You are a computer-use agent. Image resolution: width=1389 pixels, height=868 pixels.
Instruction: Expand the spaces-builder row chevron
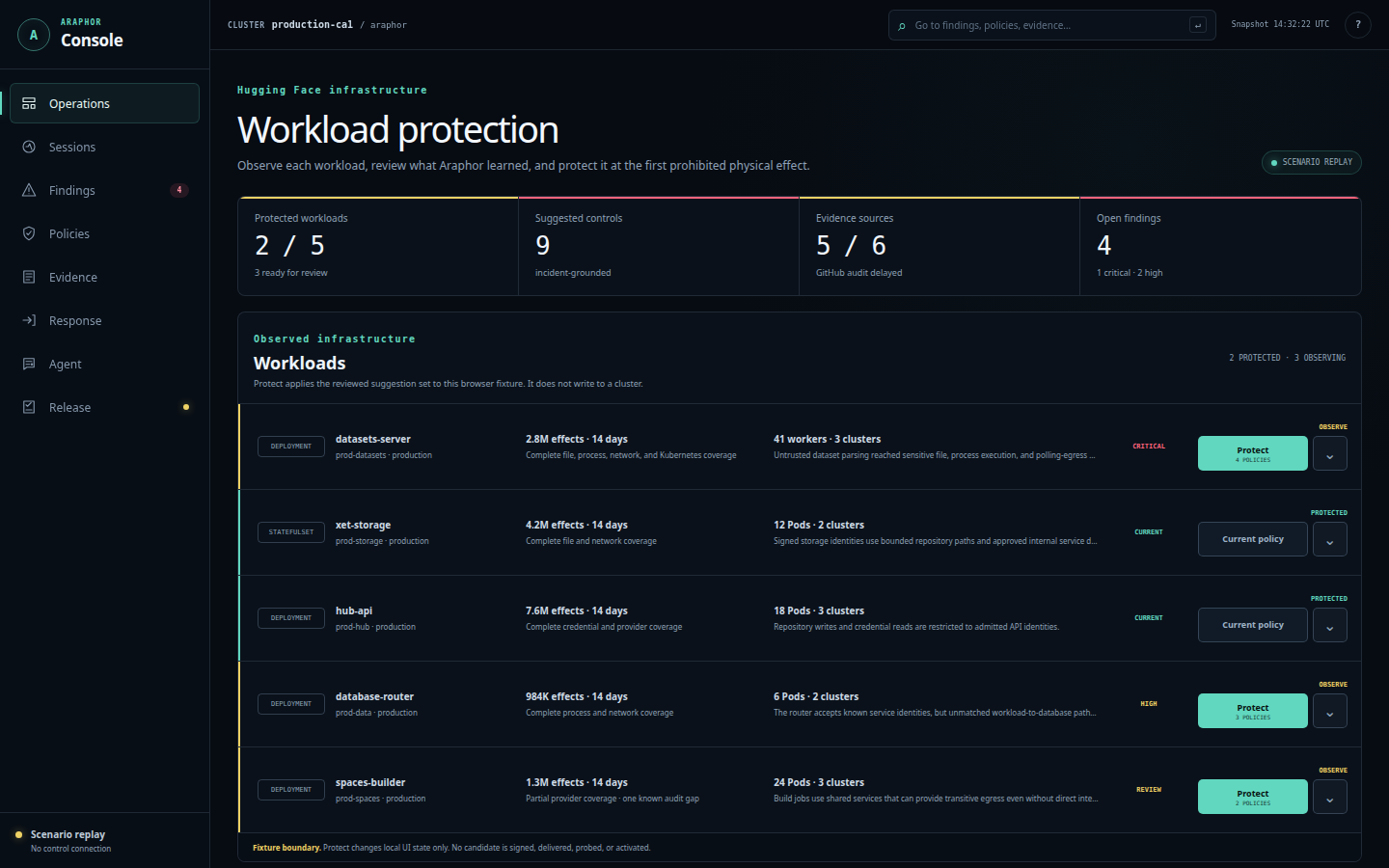click(x=1329, y=798)
